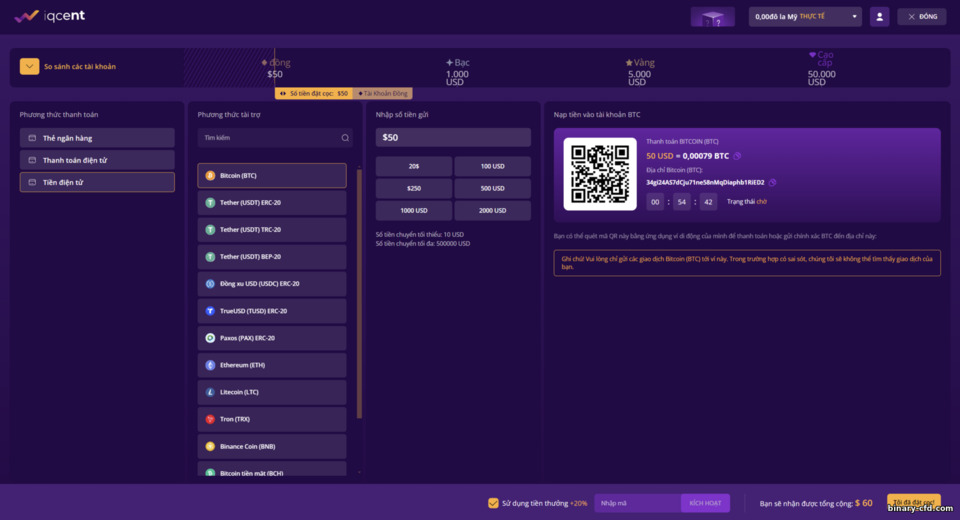Click the Tài Khoản Đồng label tag
This screenshot has height=520, width=960.
[383, 93]
